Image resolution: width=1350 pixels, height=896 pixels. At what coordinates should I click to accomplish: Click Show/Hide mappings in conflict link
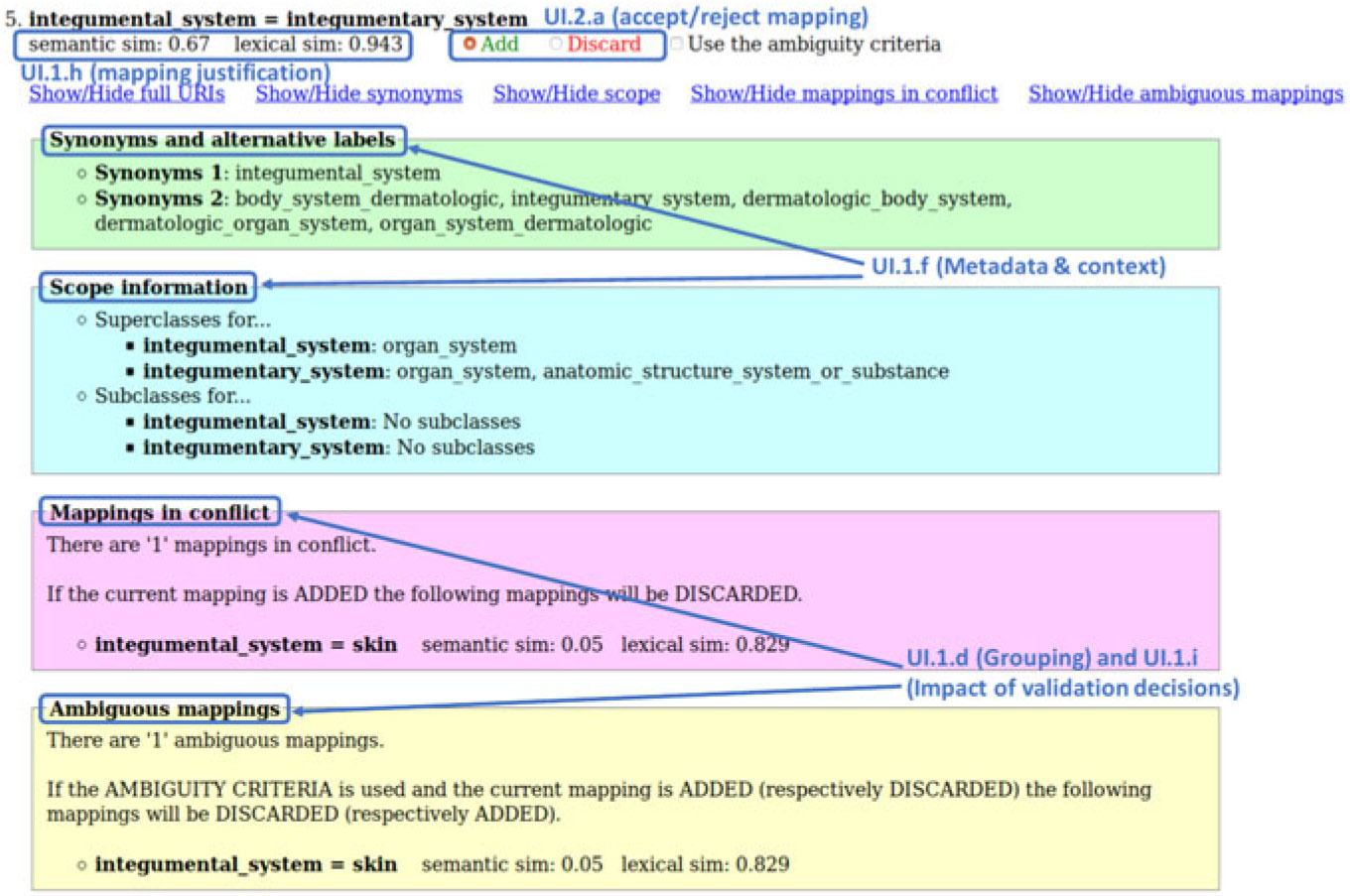pos(844,93)
